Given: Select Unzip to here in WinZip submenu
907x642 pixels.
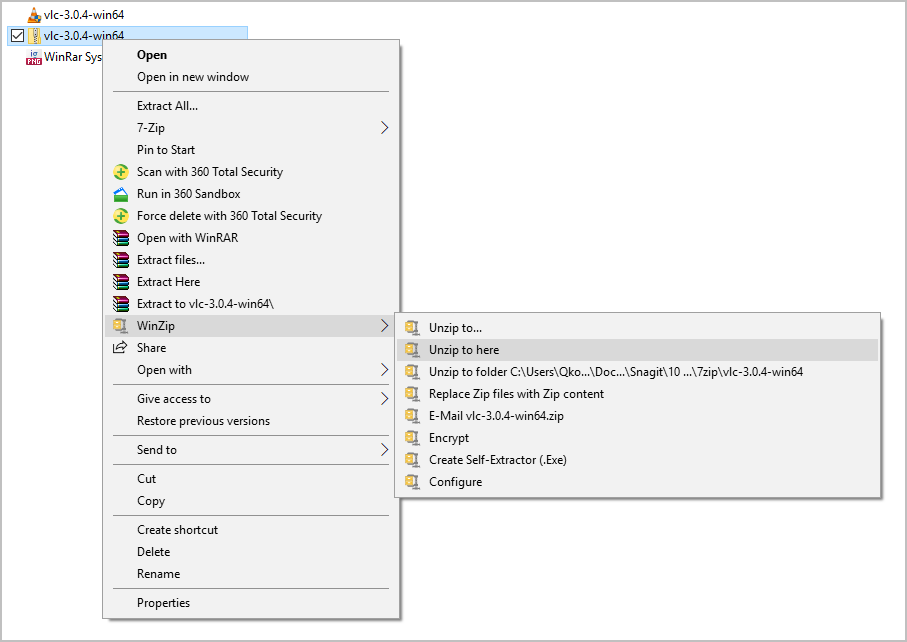Looking at the screenshot, I should click(x=464, y=350).
